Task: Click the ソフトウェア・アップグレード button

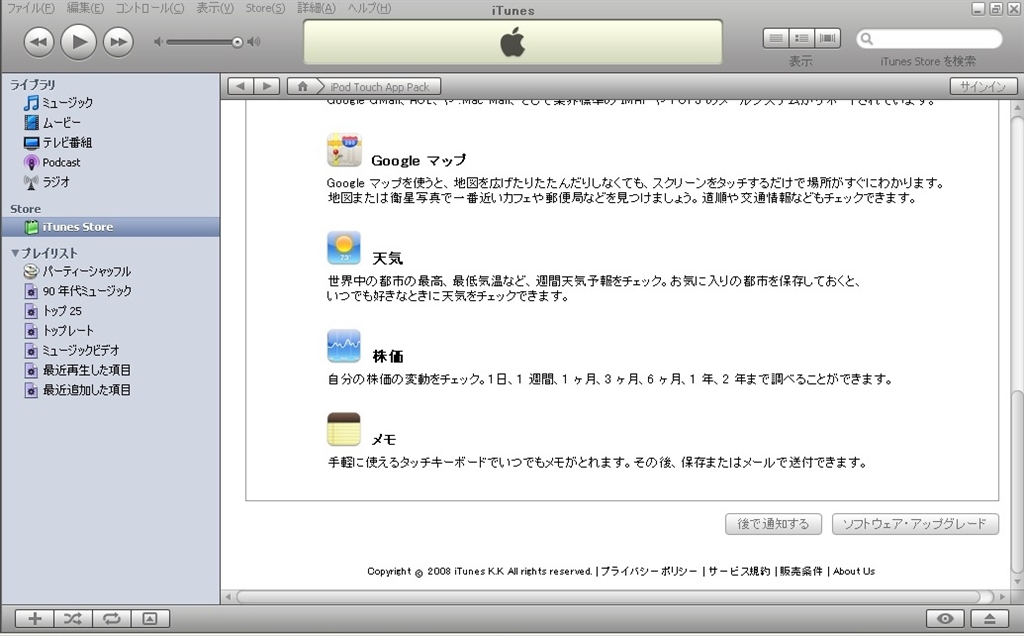Action: (x=915, y=524)
